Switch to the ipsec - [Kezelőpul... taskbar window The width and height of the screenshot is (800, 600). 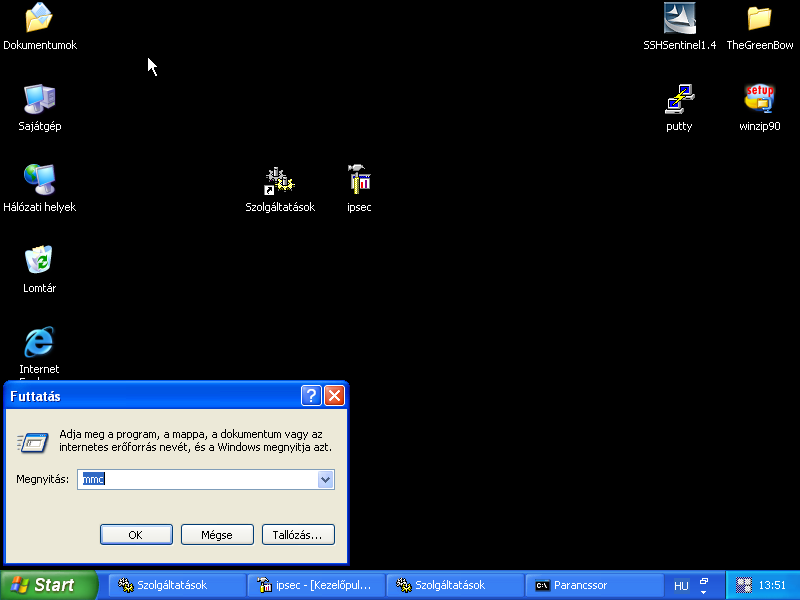point(316,585)
